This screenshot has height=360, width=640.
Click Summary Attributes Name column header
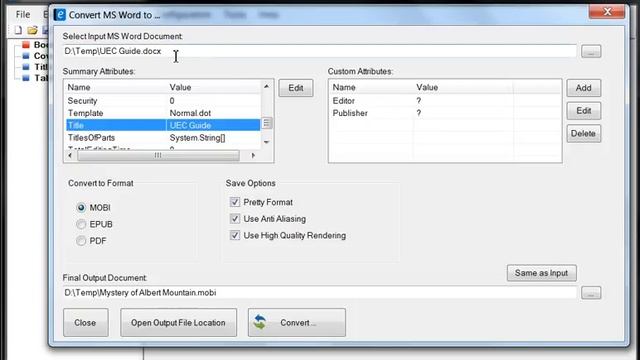pyautogui.click(x=116, y=87)
